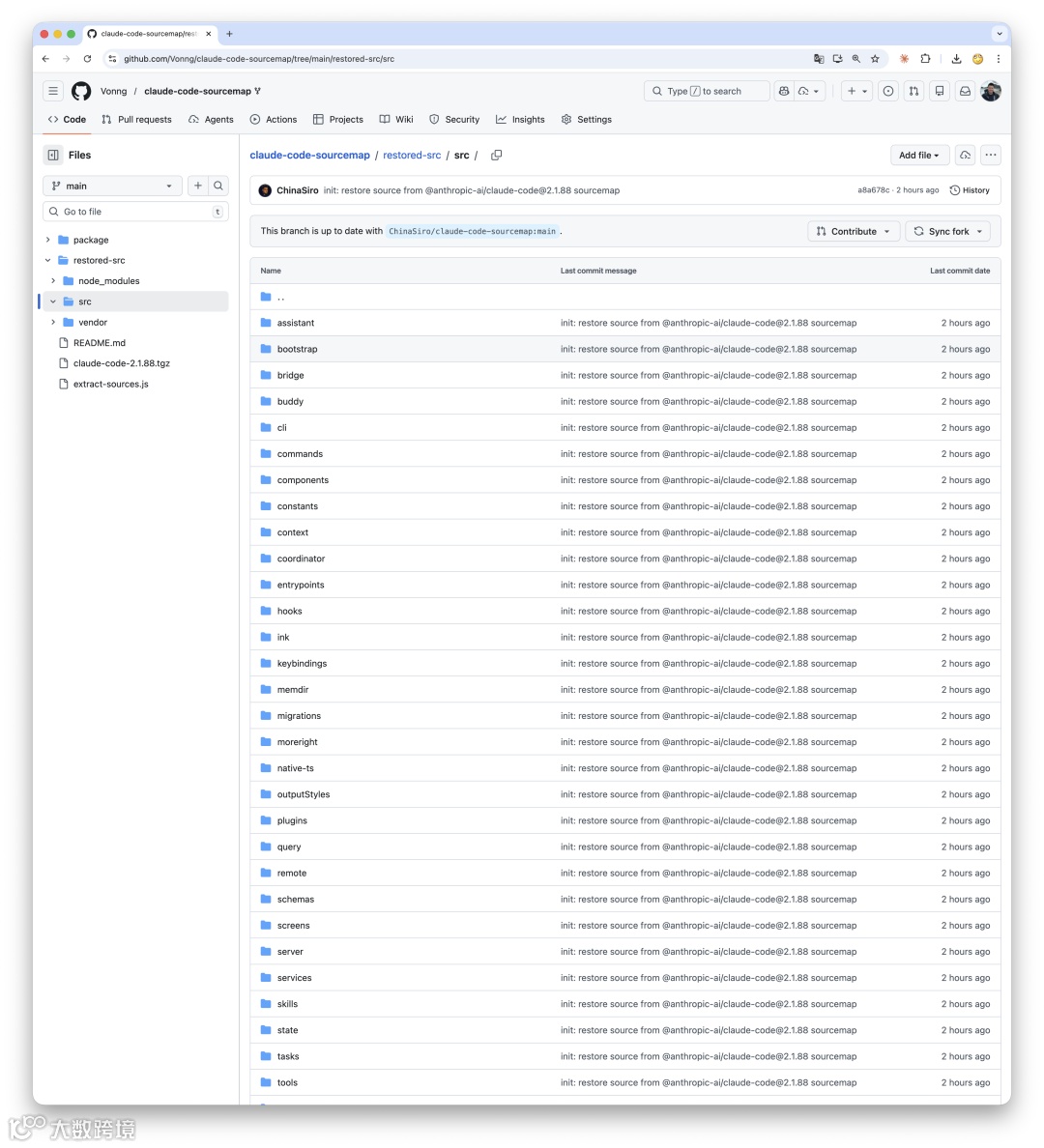Viewport: 1044px width, 1148px height.
Task: Click the browser address bar URL
Action: (259, 59)
